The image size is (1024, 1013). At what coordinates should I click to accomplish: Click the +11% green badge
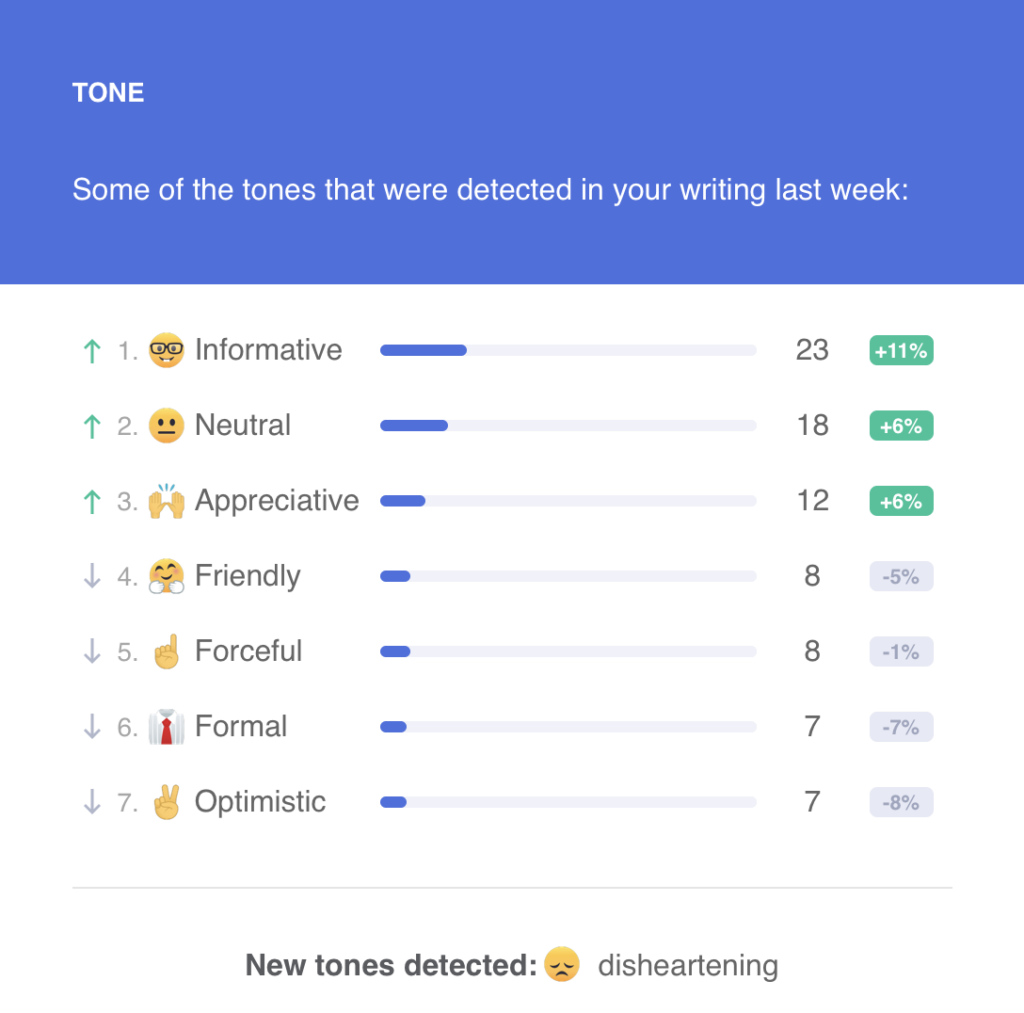(x=901, y=351)
